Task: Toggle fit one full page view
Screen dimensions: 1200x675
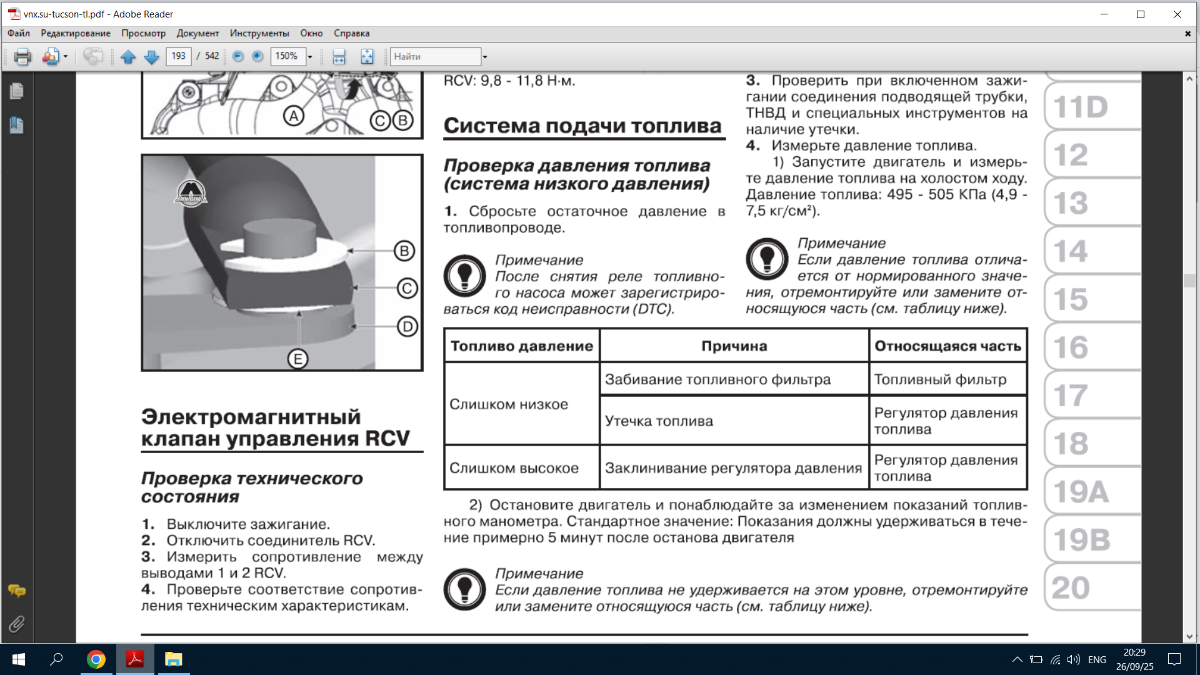Action: tap(367, 57)
